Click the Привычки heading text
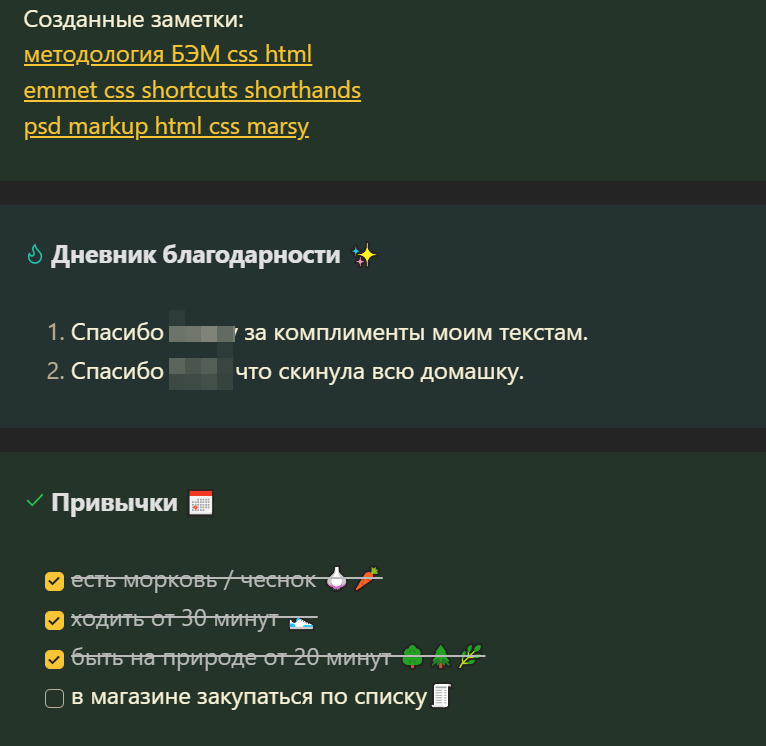Screen dimensions: 766x746 (114, 503)
